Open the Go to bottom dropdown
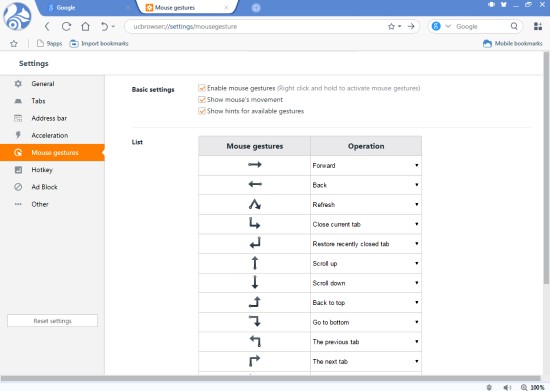550x391 pixels. [x=366, y=322]
